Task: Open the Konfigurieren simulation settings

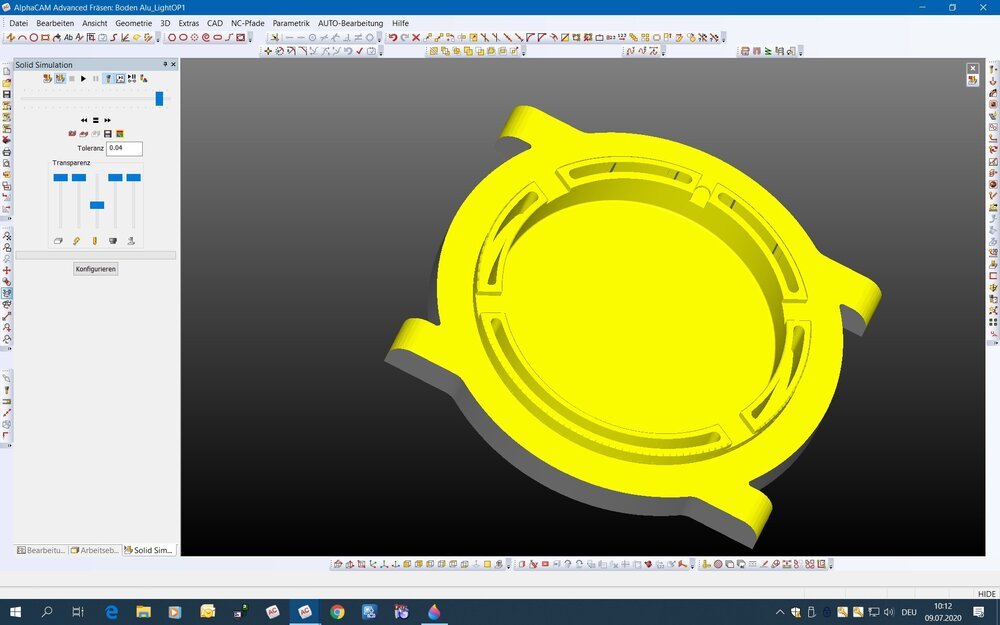Action: click(x=95, y=268)
